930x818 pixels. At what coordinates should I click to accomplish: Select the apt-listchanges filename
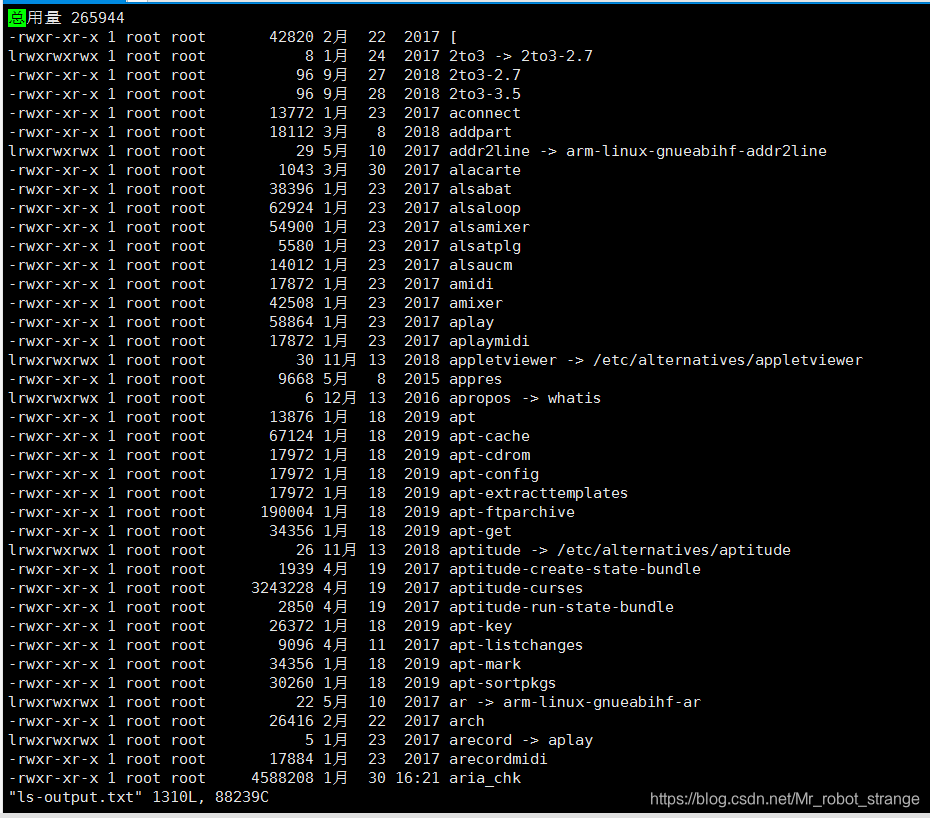pyautogui.click(x=516, y=645)
